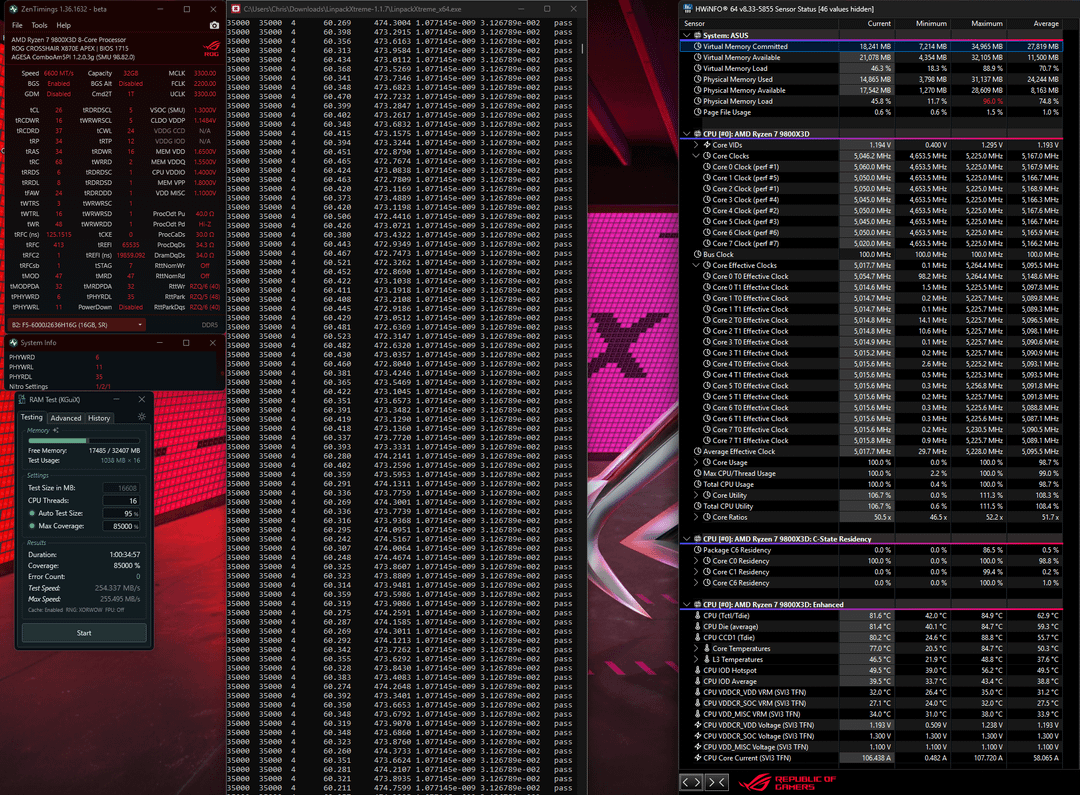Click the CPU Threads input field

click(121, 501)
